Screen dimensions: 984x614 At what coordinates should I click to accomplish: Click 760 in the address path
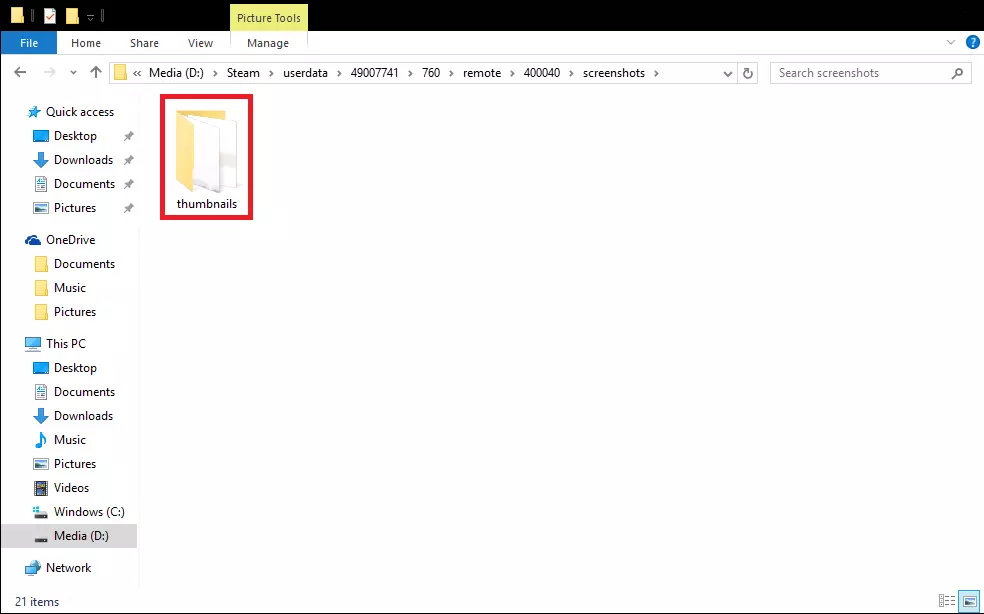[430, 73]
